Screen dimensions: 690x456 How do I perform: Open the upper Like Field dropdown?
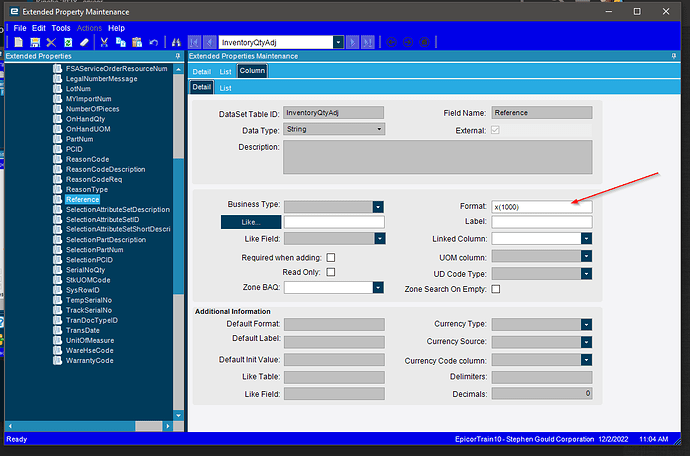[380, 239]
